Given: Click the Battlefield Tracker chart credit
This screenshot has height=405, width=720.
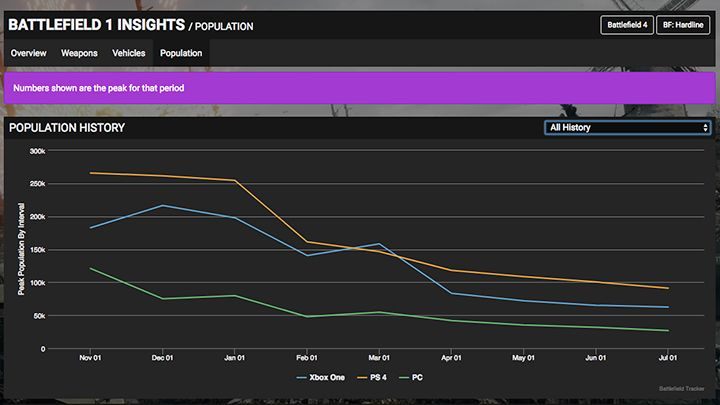Looking at the screenshot, I should tap(682, 387).
